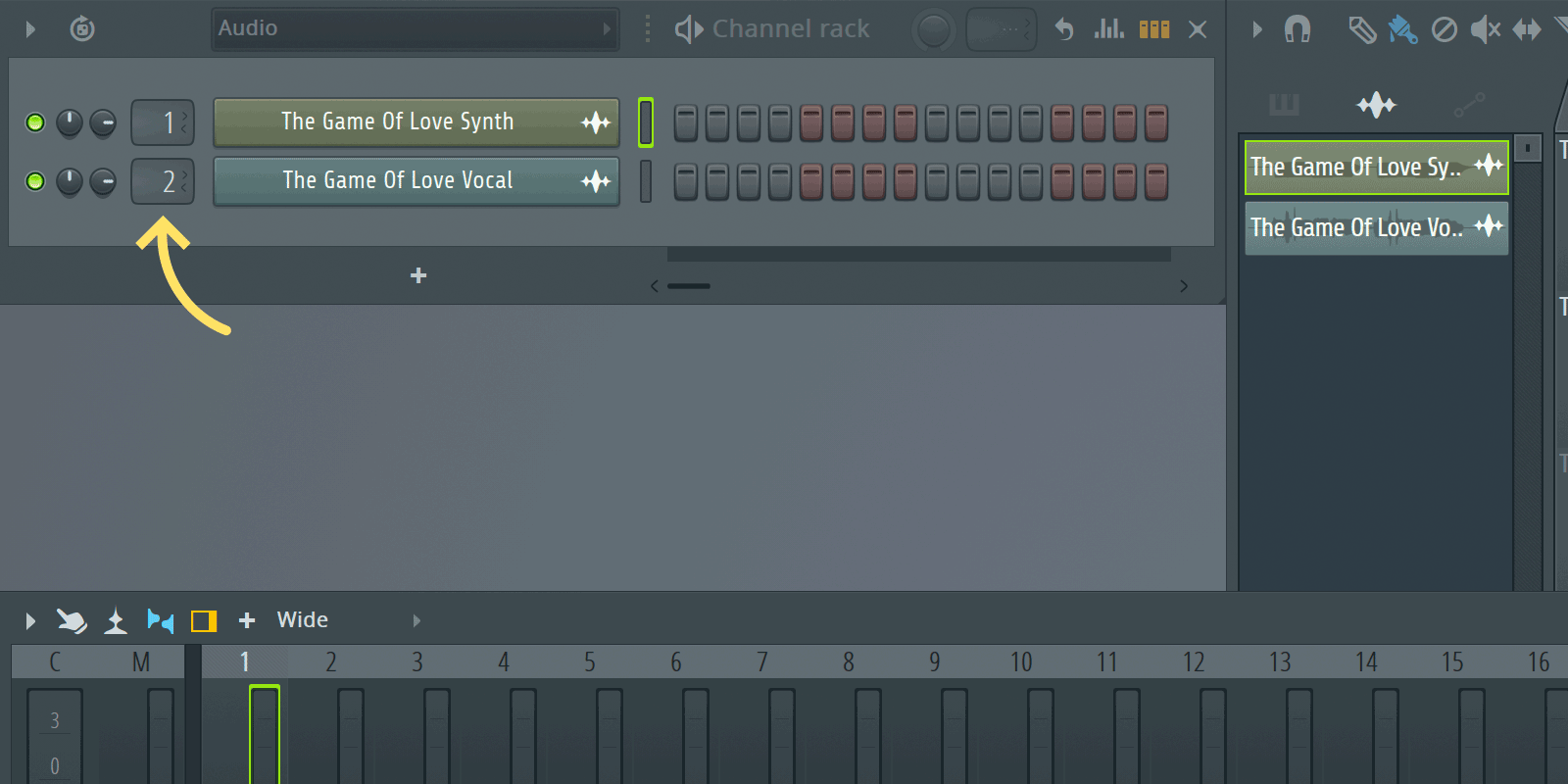
Task: Toggle the mixer blue arrows icon
Action: click(160, 620)
